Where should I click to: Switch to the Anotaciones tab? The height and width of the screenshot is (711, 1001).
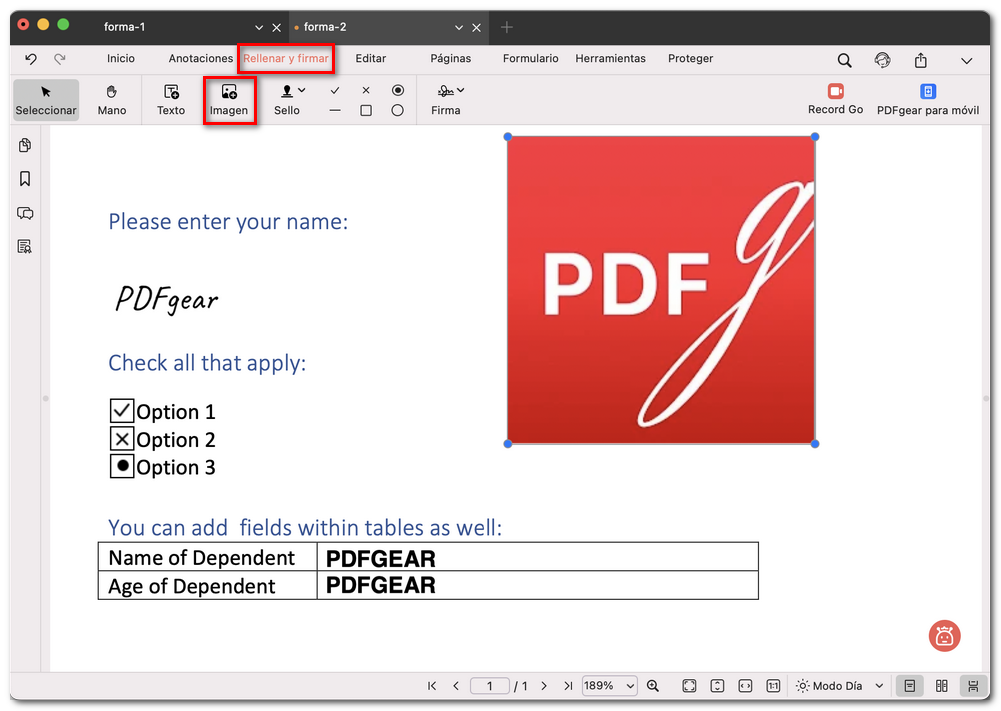click(200, 59)
